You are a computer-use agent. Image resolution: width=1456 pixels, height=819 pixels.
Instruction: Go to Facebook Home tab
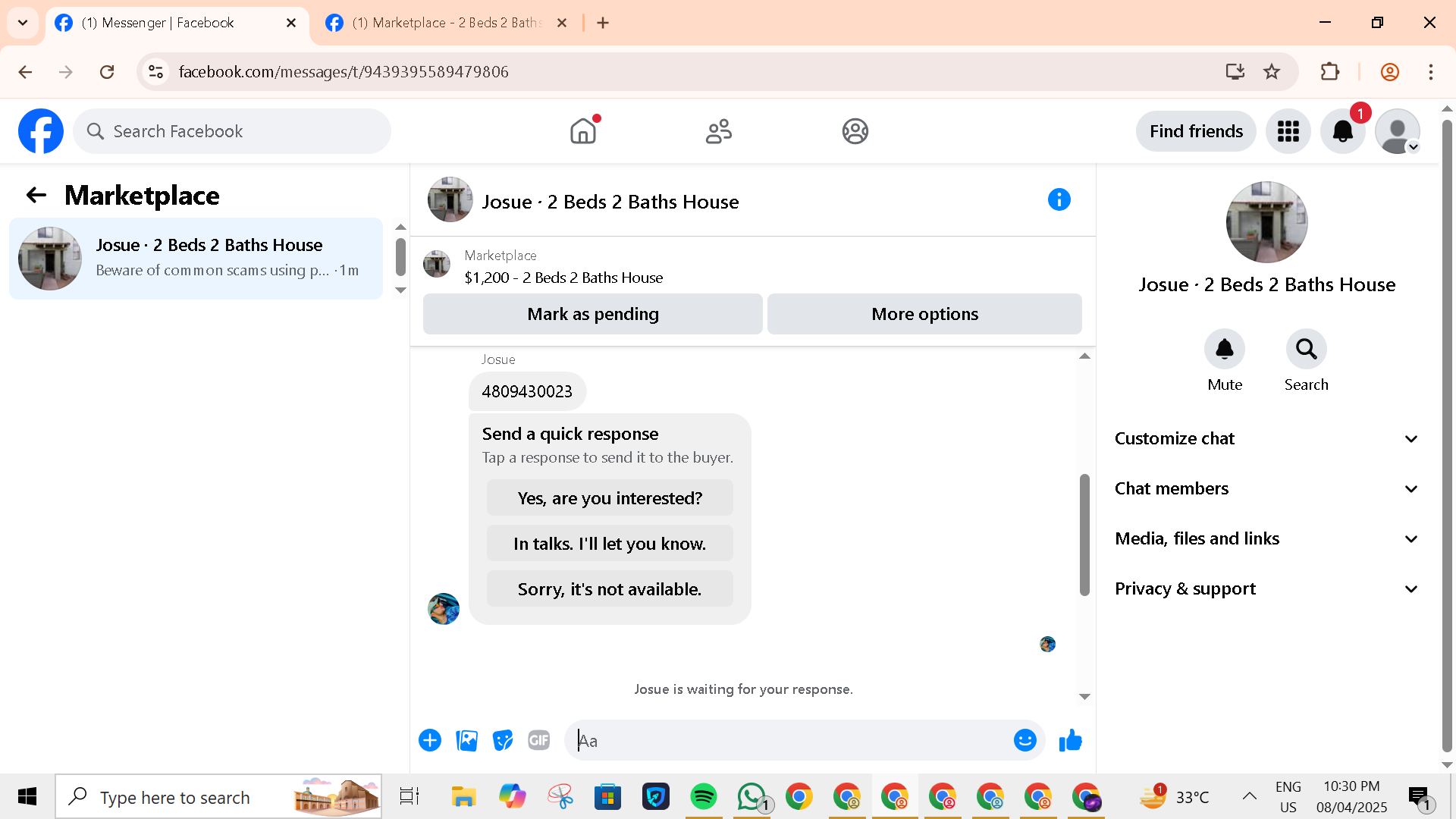pyautogui.click(x=583, y=131)
